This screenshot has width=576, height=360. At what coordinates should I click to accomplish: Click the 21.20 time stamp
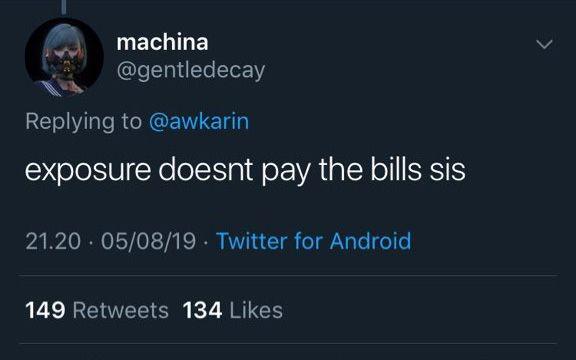53,241
